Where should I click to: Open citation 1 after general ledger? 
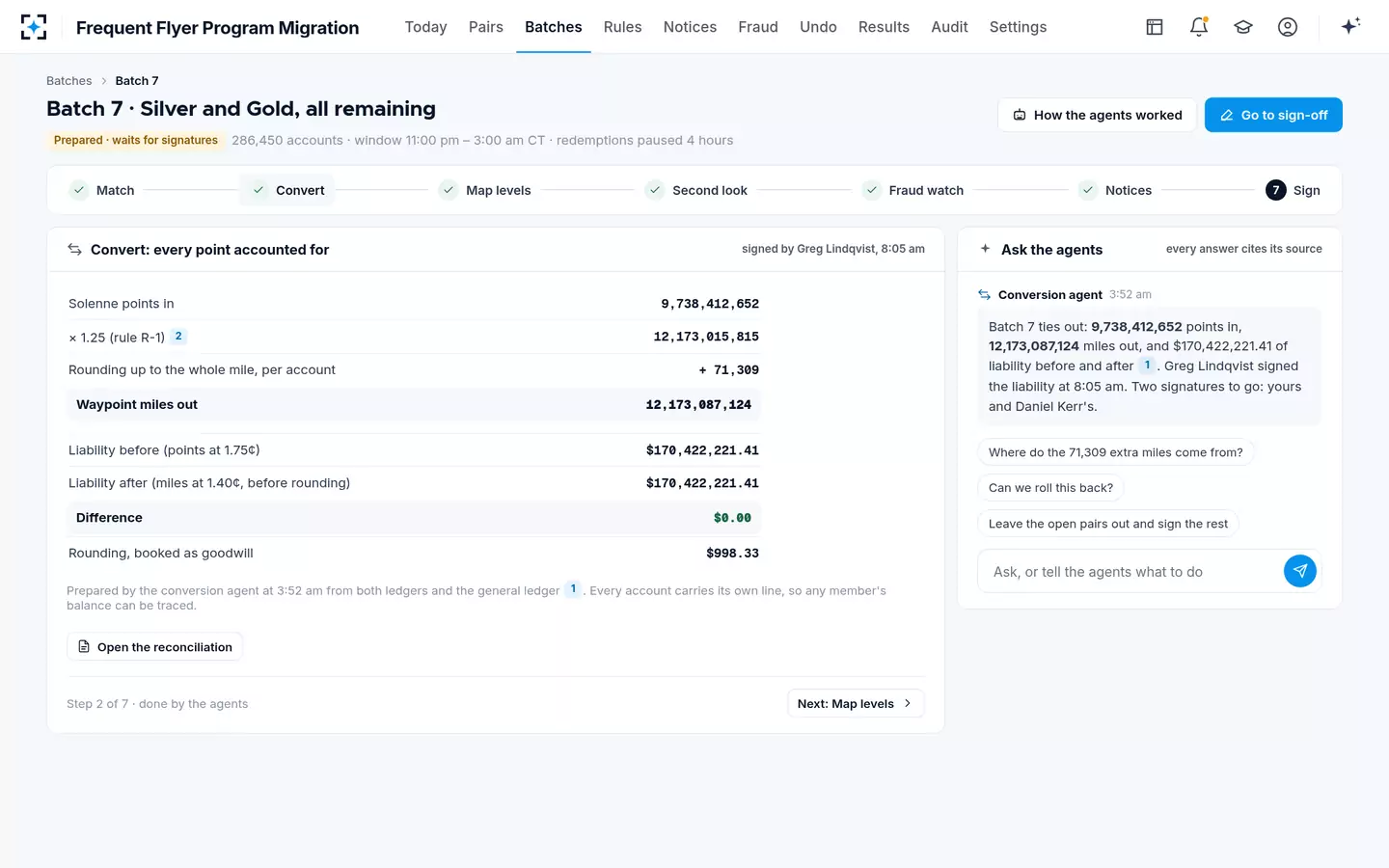573,589
